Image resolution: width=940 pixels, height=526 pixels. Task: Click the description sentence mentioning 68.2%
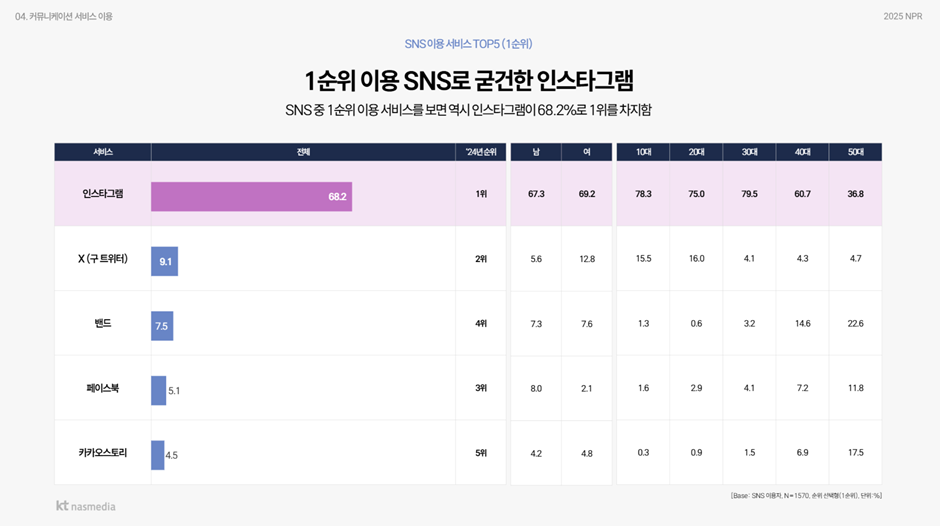[x=468, y=110]
